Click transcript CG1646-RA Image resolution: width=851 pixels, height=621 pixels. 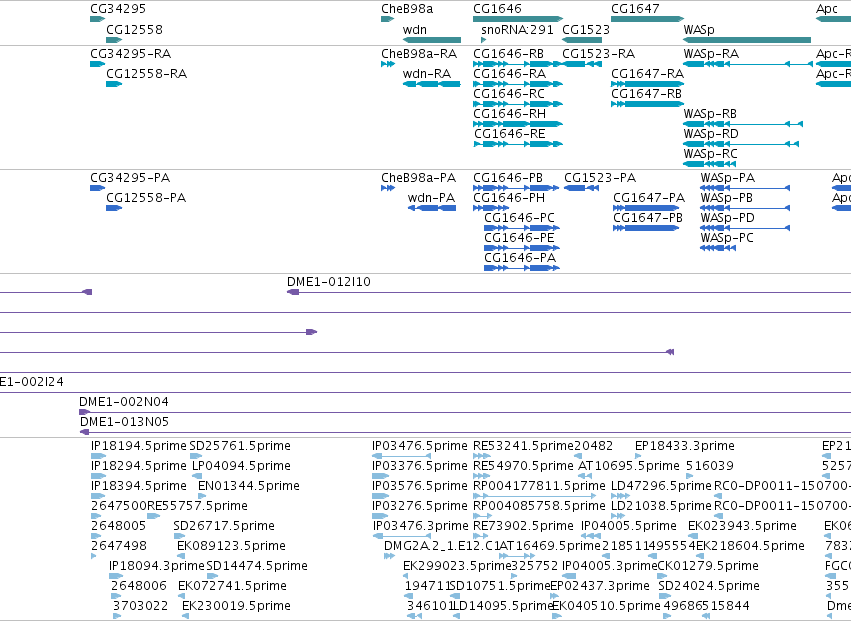tap(518, 84)
